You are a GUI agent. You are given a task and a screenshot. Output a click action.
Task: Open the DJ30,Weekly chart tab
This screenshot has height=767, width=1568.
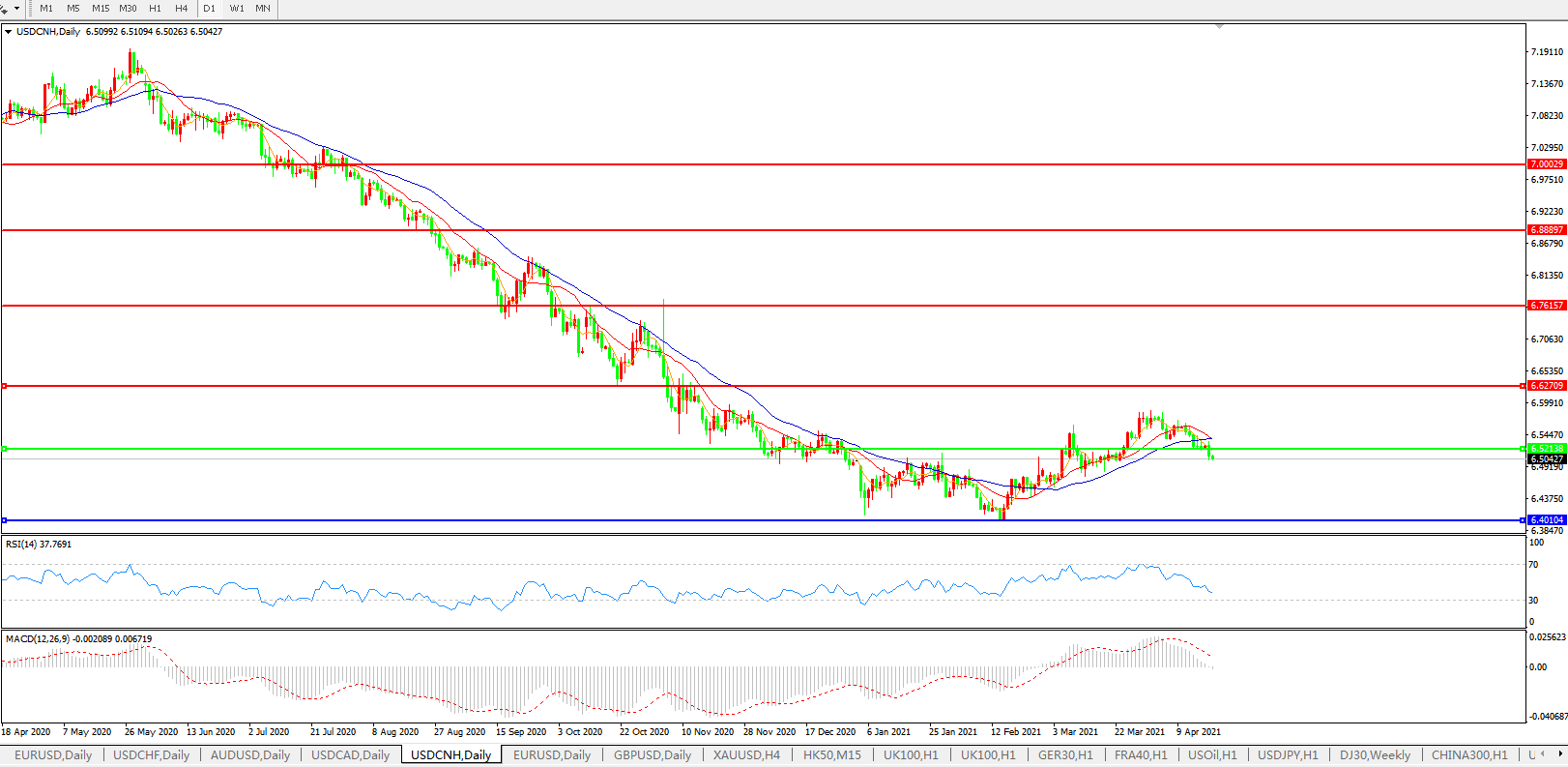click(1375, 755)
